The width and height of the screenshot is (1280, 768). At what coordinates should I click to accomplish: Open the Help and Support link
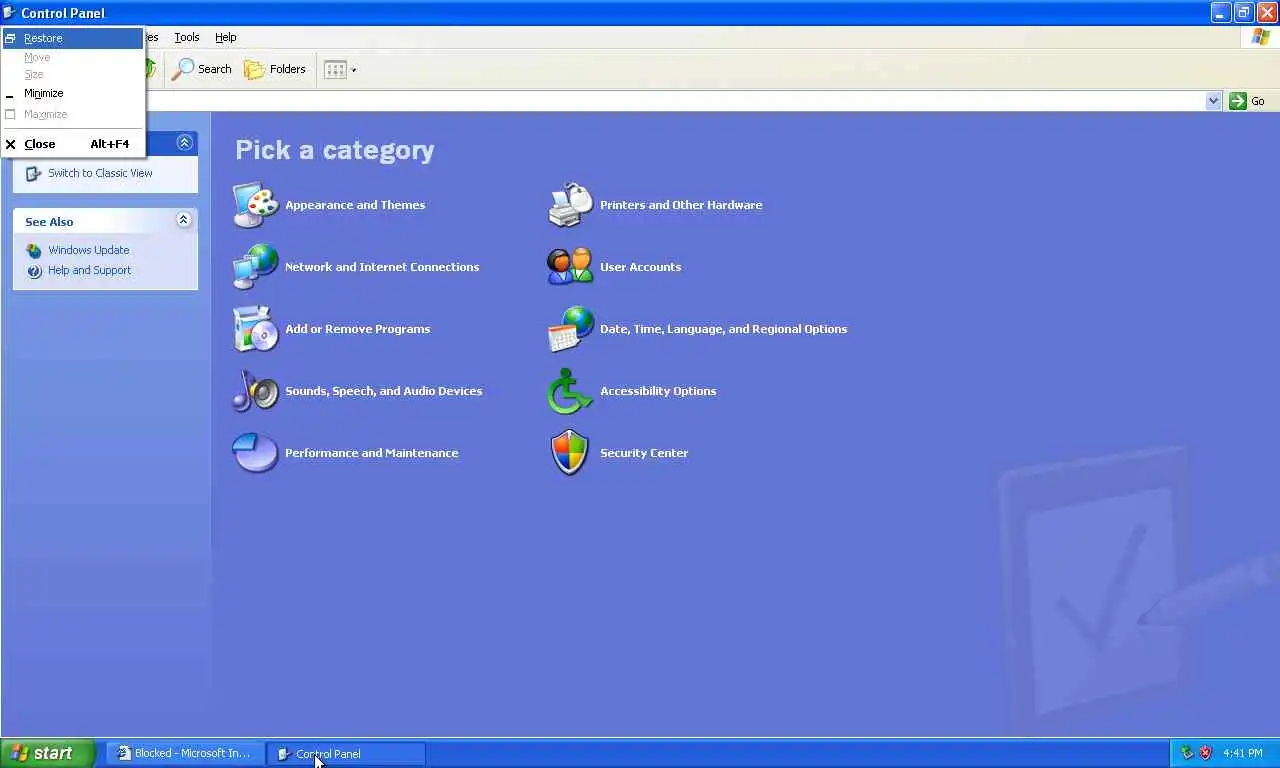pos(89,270)
